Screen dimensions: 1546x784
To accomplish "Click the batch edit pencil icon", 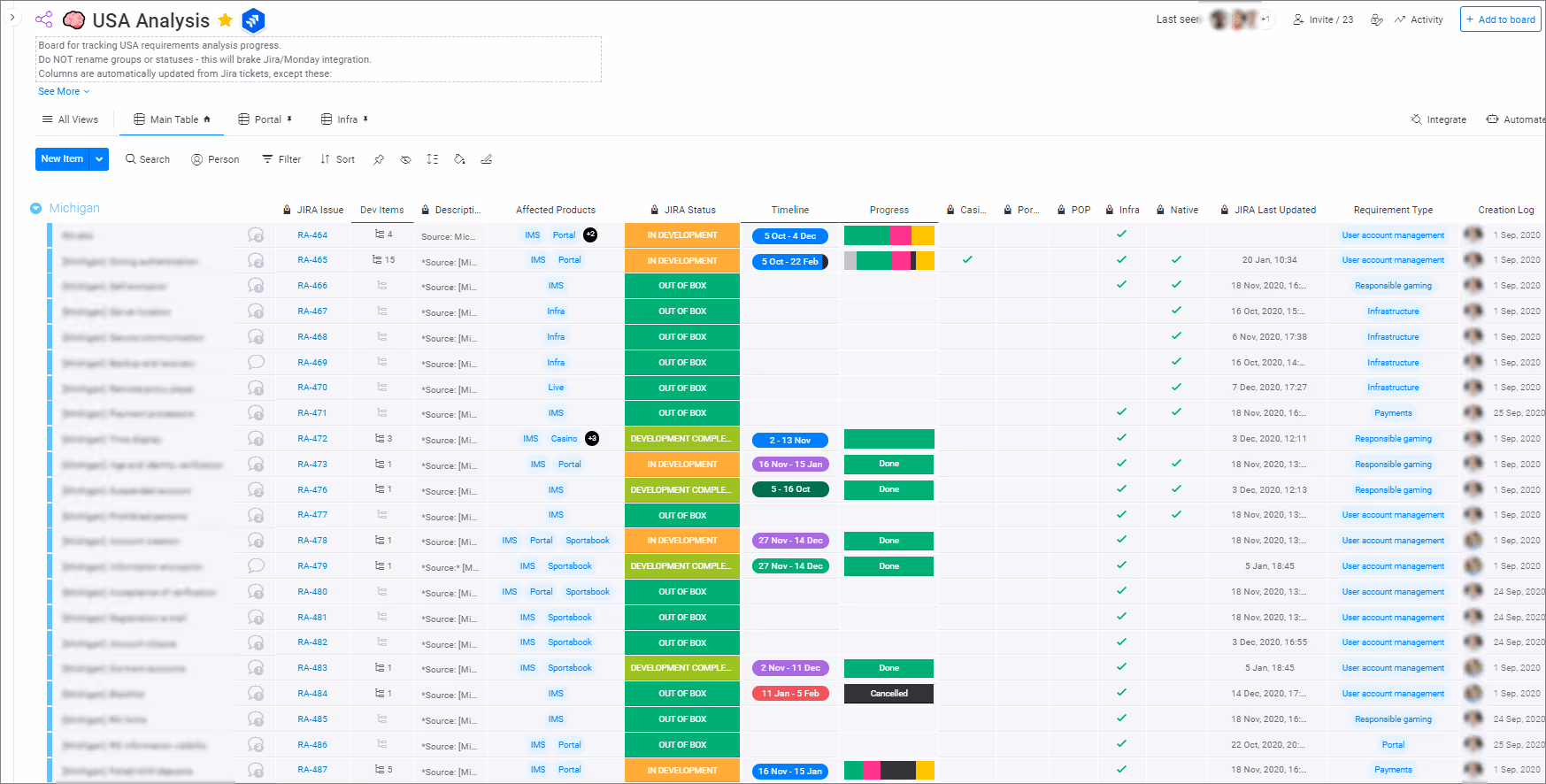I will (486, 159).
